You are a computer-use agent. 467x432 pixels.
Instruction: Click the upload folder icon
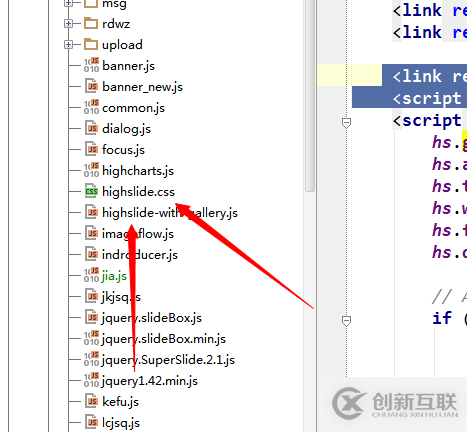click(x=91, y=44)
